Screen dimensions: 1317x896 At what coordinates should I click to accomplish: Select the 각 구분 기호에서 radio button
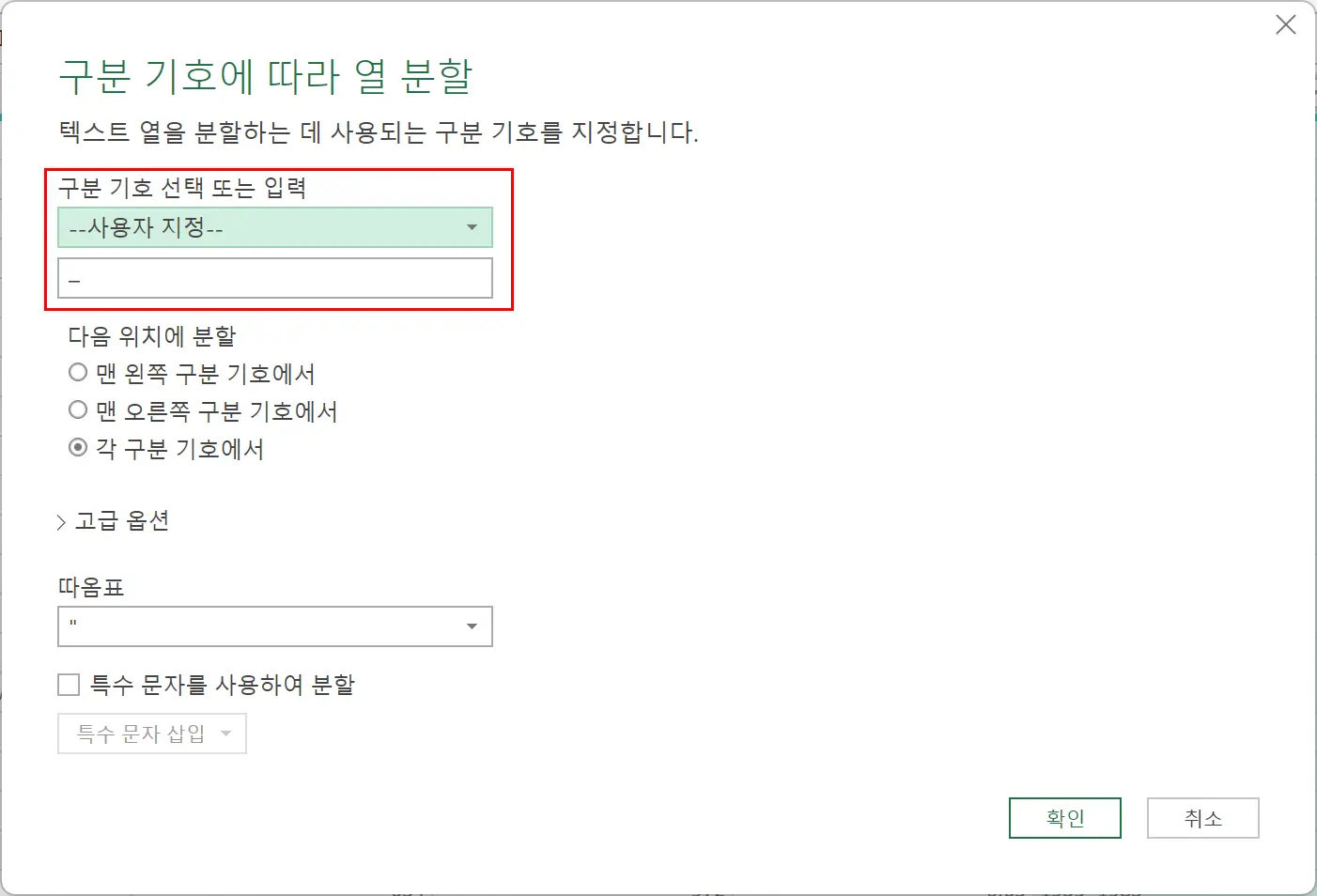[77, 448]
